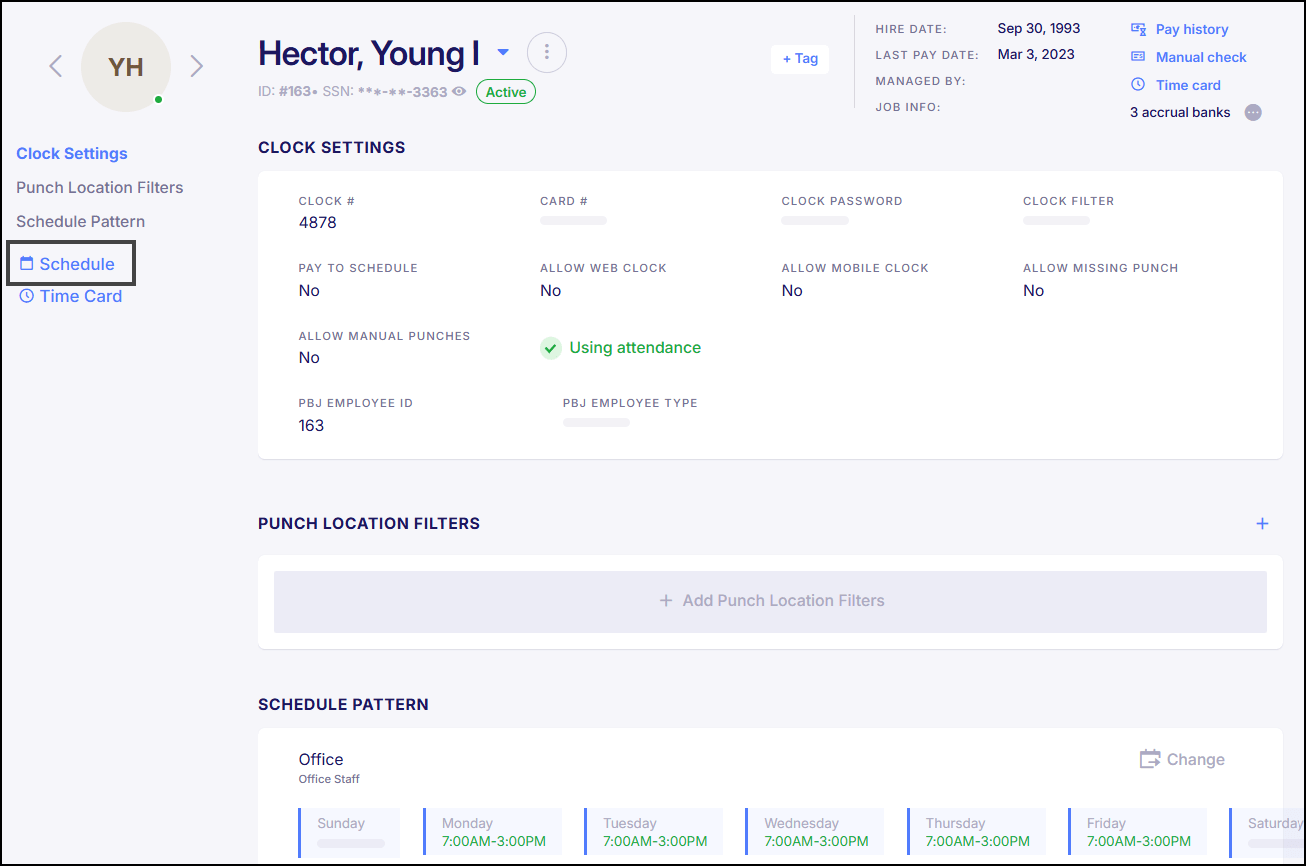The width and height of the screenshot is (1306, 866).
Task: Select Wednesday 7:00AM-3:00PM schedule cell
Action: click(x=815, y=833)
